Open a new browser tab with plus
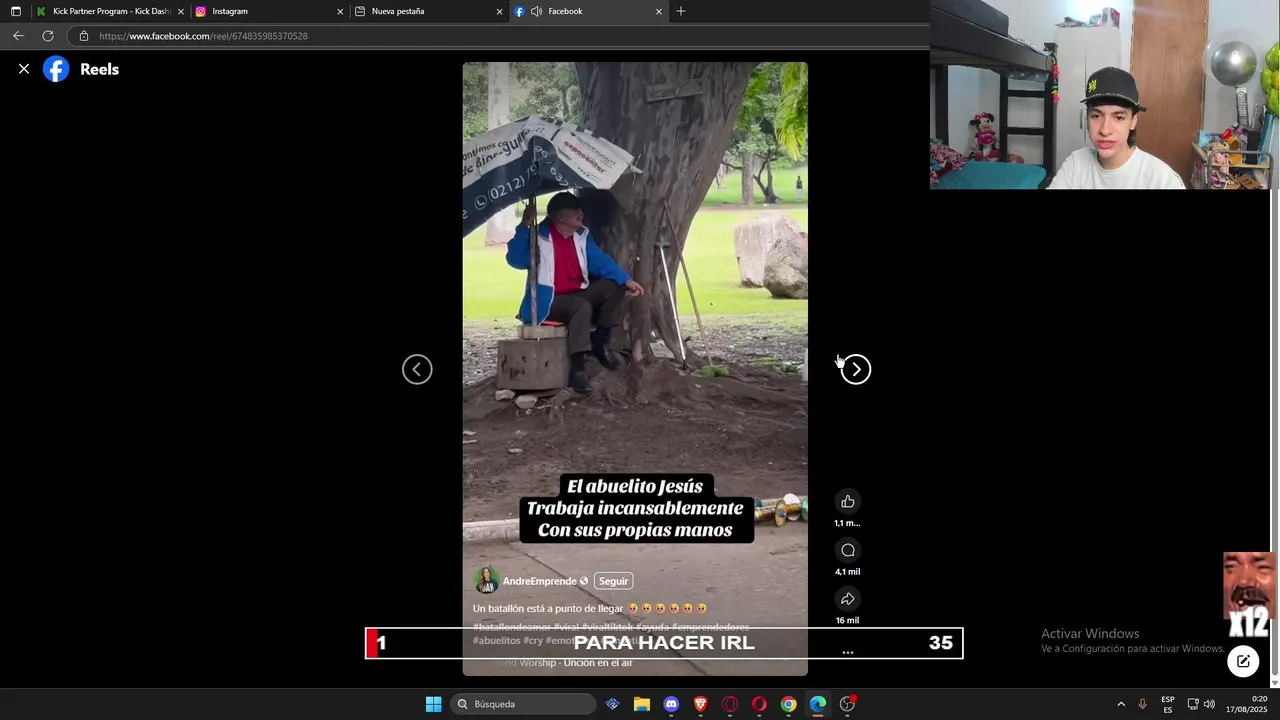The image size is (1280, 720). (681, 11)
